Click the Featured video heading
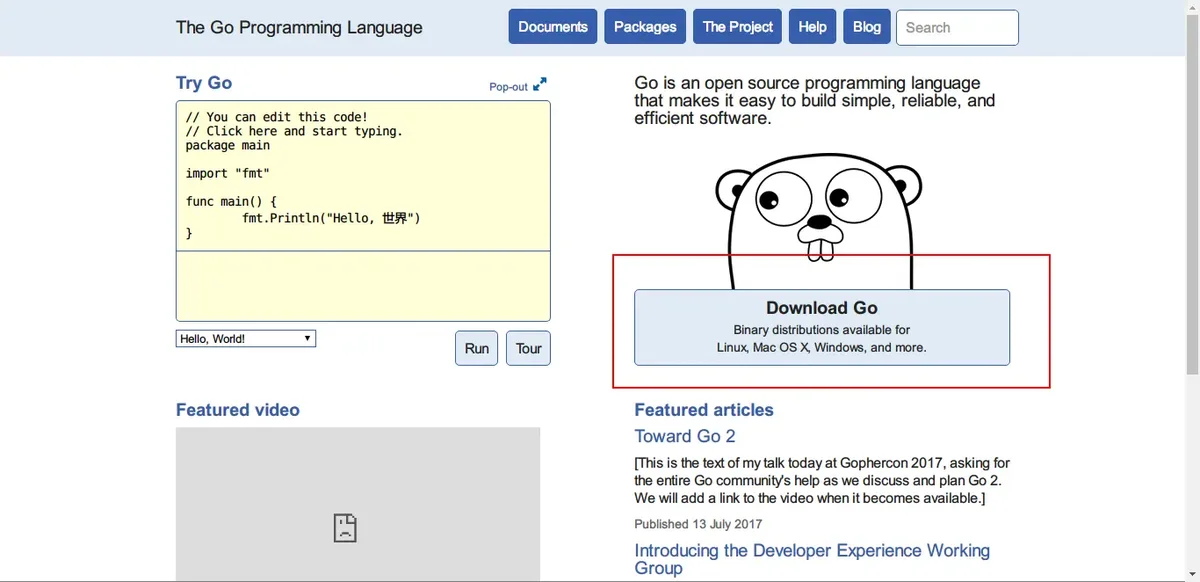This screenshot has height=582, width=1200. coord(238,410)
